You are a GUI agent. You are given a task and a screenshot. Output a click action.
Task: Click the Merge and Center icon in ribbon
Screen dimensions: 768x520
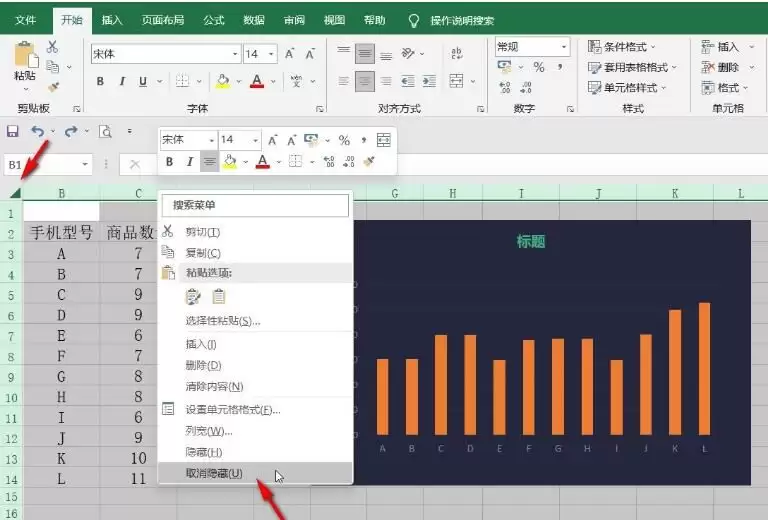click(456, 81)
